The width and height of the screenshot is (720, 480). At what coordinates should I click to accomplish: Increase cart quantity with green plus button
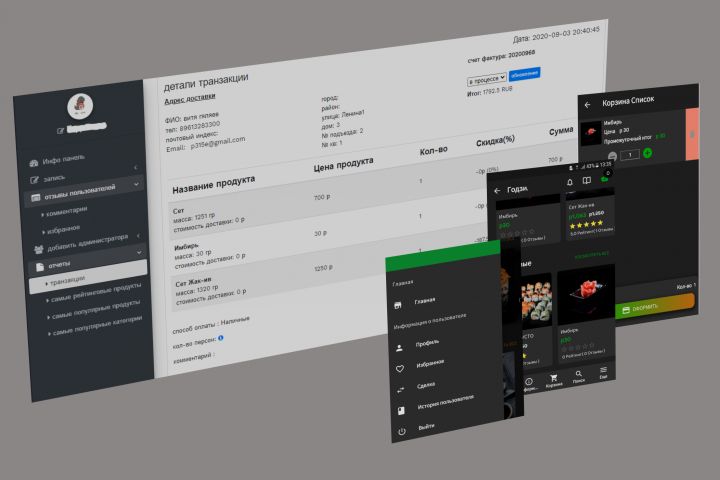pos(647,153)
